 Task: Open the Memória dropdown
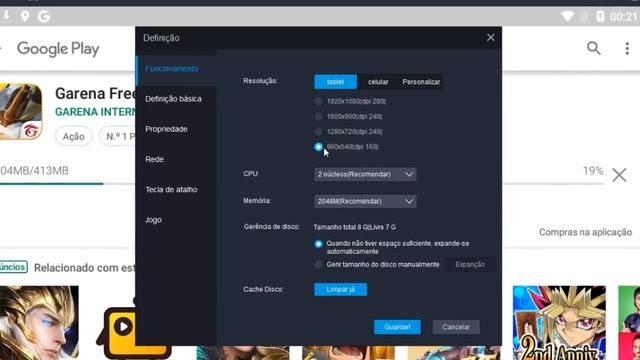[365, 201]
